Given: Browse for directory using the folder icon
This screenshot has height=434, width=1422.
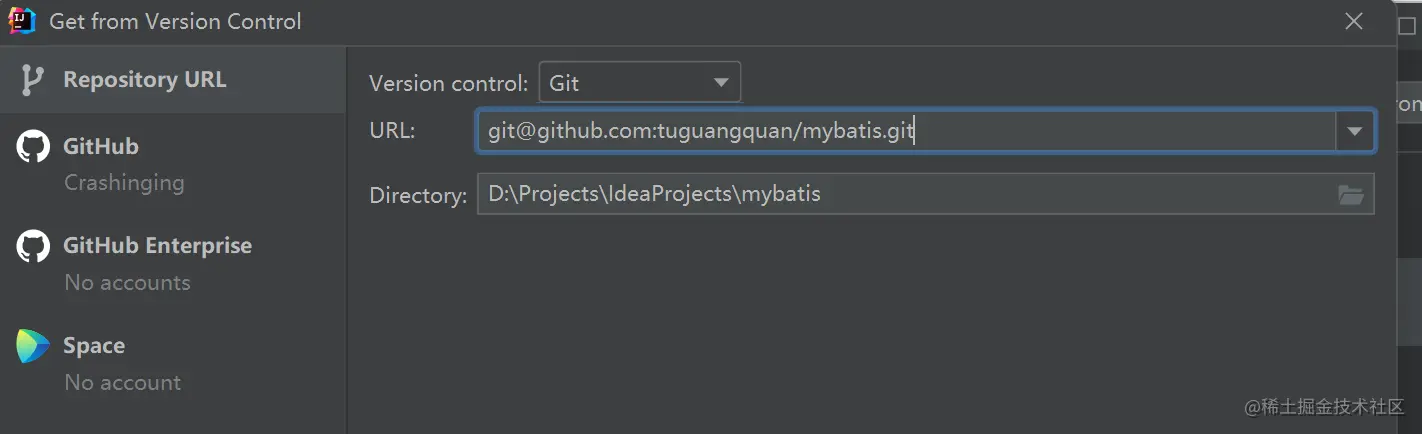Looking at the screenshot, I should (x=1351, y=195).
